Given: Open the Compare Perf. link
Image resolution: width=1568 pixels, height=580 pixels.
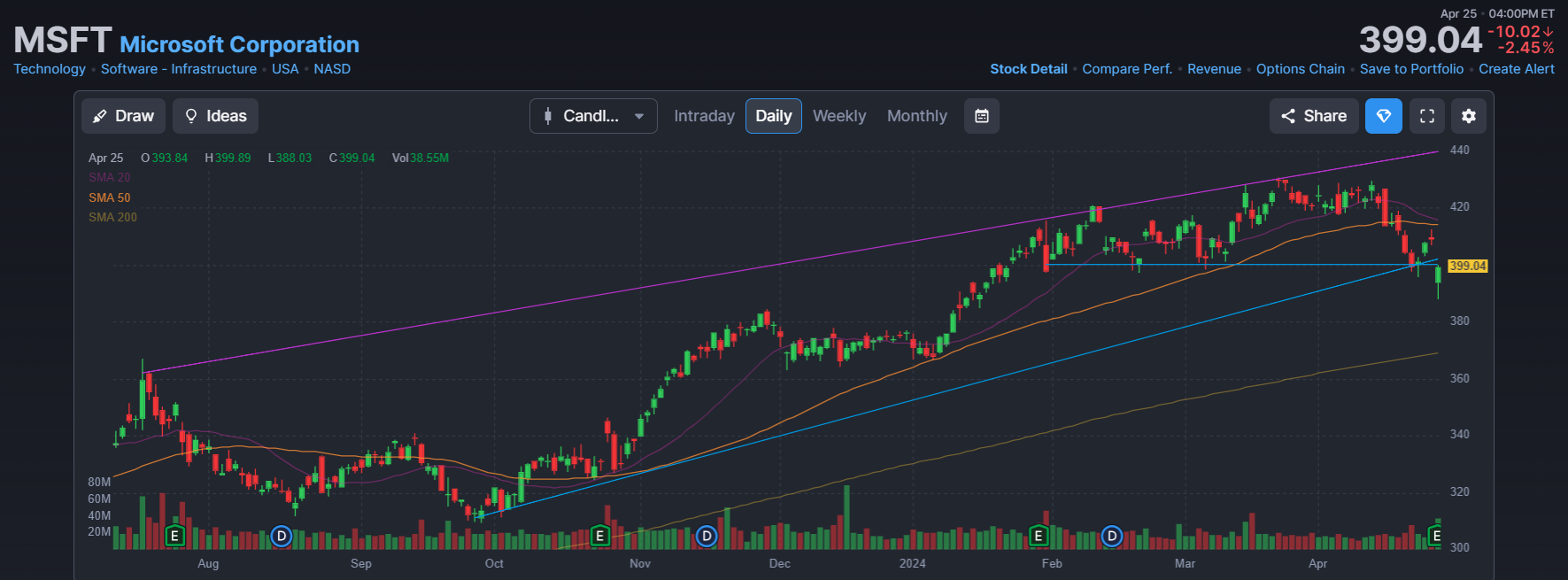Looking at the screenshot, I should tap(1127, 69).
